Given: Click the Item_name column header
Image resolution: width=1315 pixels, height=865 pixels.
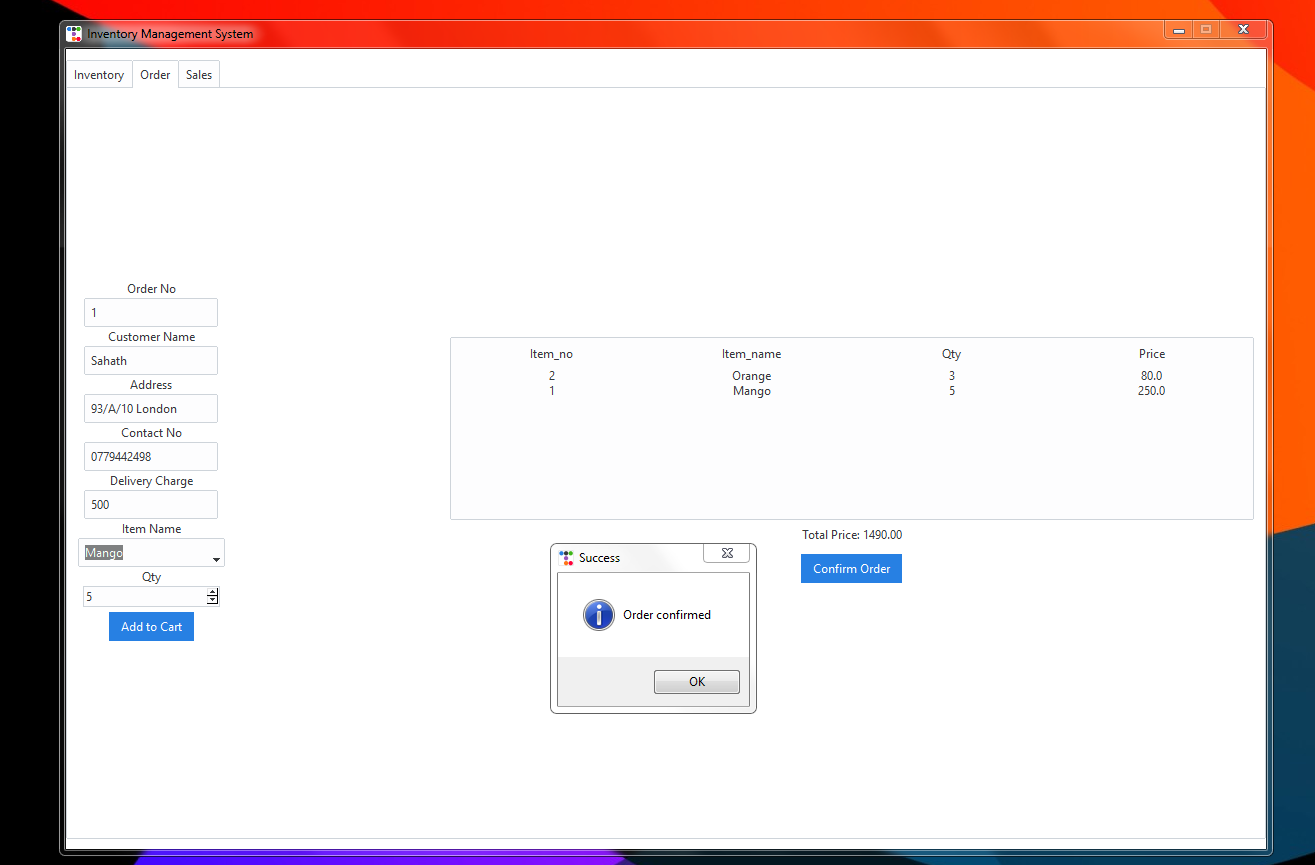Looking at the screenshot, I should (x=752, y=354).
